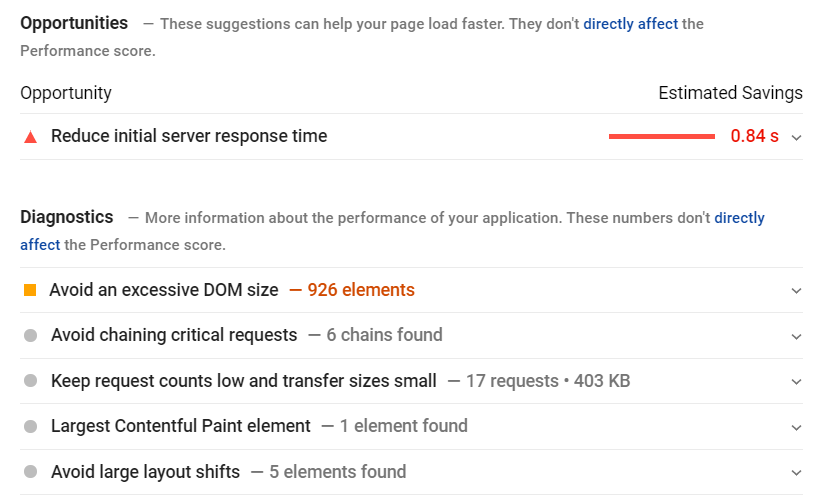Click 'Avoid large layout shifts' title
The image size is (824, 499).
point(145,472)
